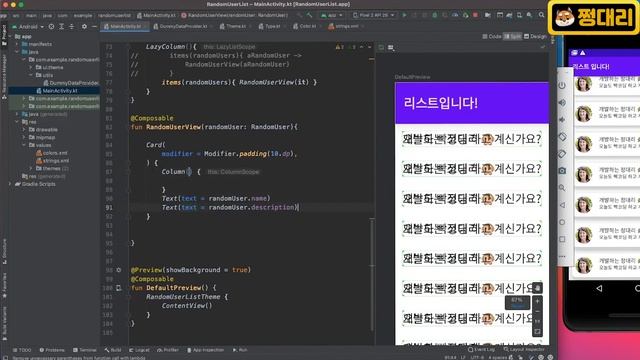
Task: Open the Event Log
Action: 481,349
